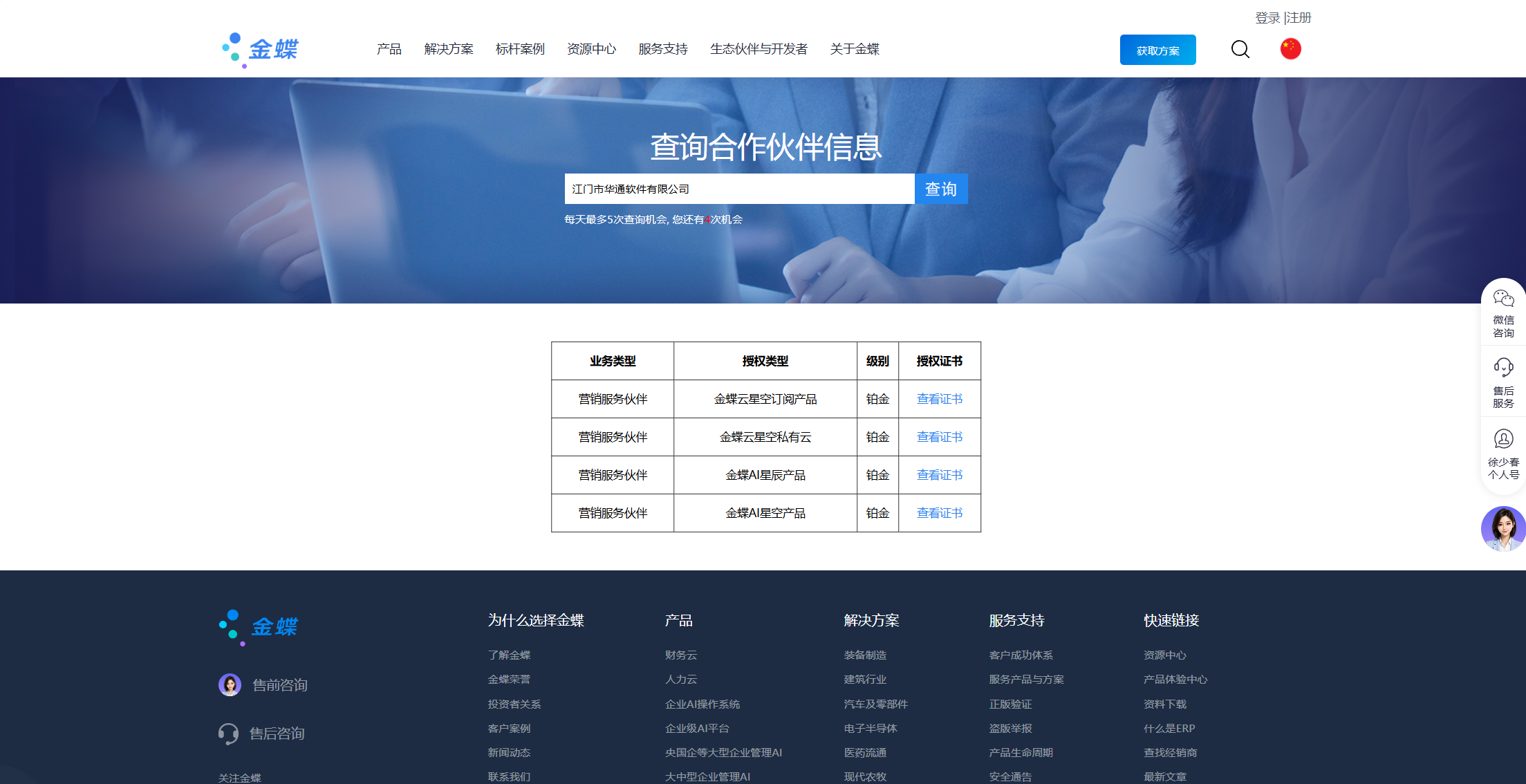Click the 级别 column header
Image resolution: width=1526 pixels, height=784 pixels.
pyautogui.click(x=877, y=361)
